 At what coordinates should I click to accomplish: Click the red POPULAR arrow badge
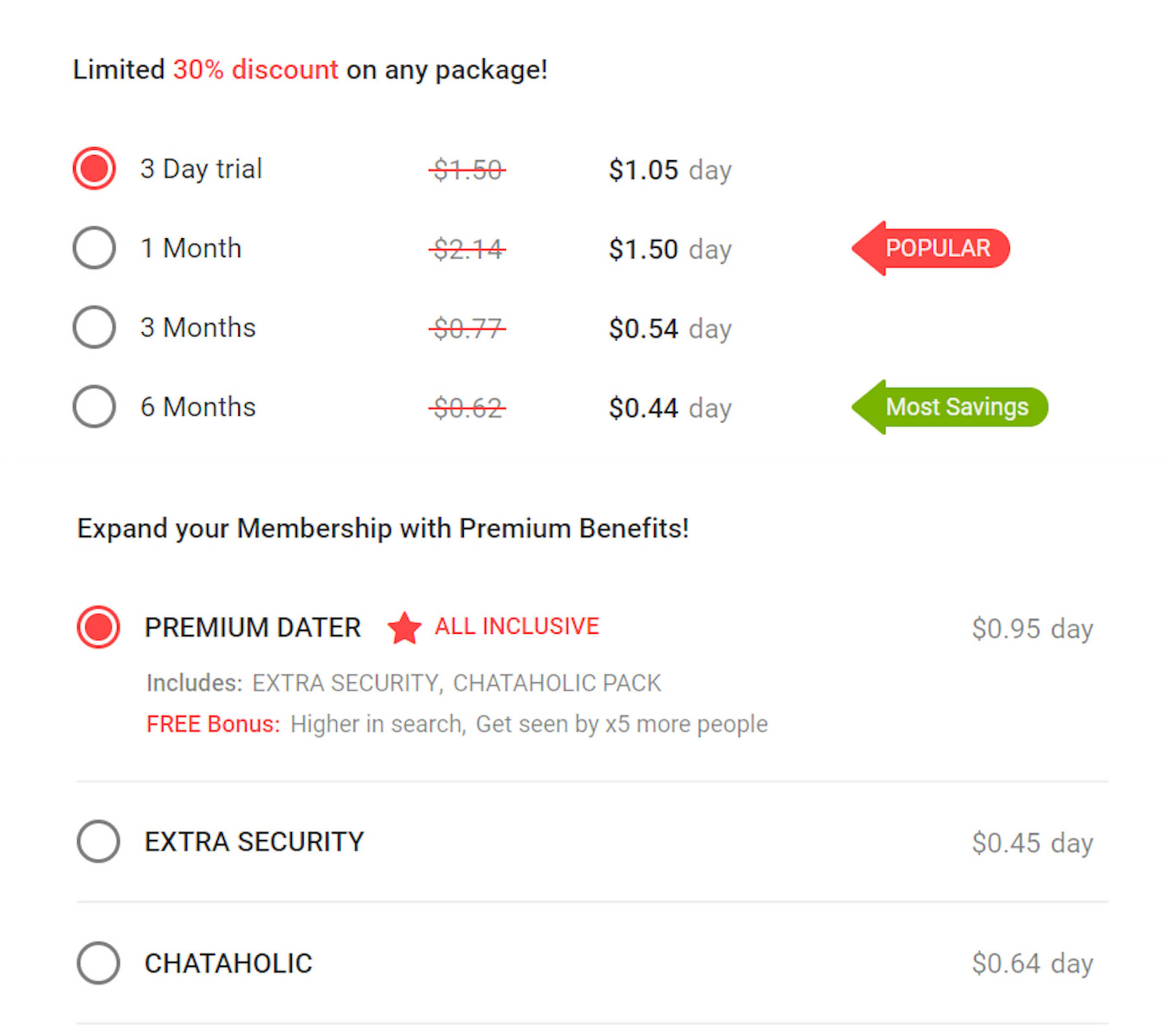931,248
